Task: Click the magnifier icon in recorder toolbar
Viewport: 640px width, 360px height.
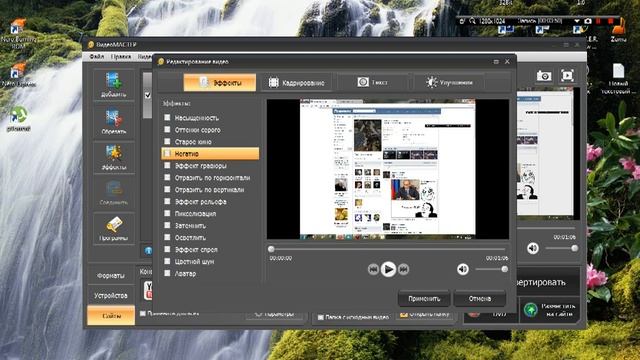Action: (x=472, y=21)
